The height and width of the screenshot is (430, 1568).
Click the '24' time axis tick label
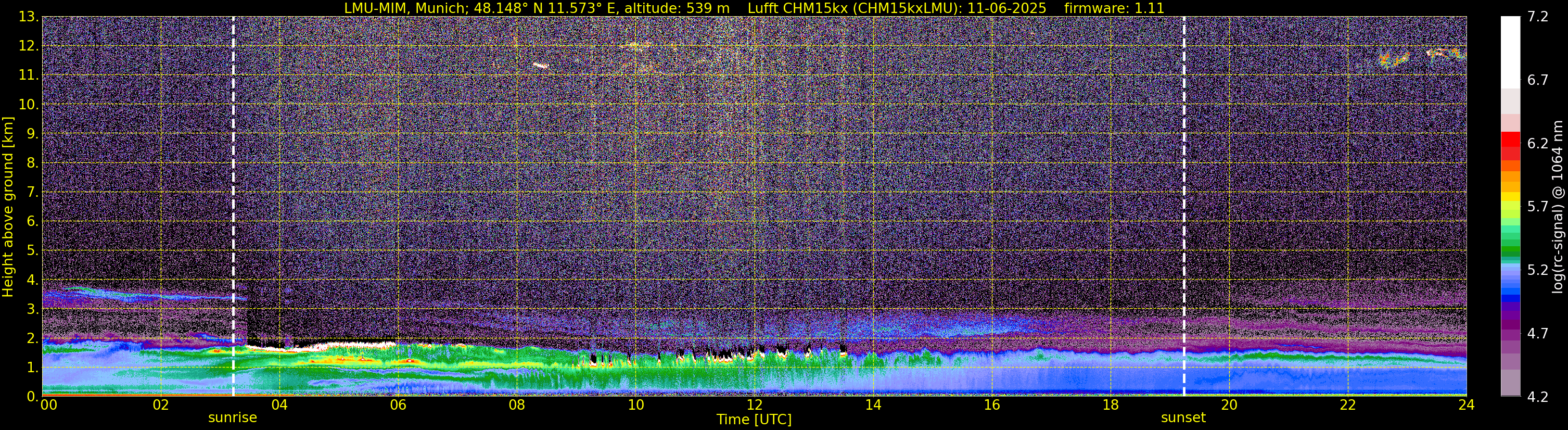(1467, 405)
